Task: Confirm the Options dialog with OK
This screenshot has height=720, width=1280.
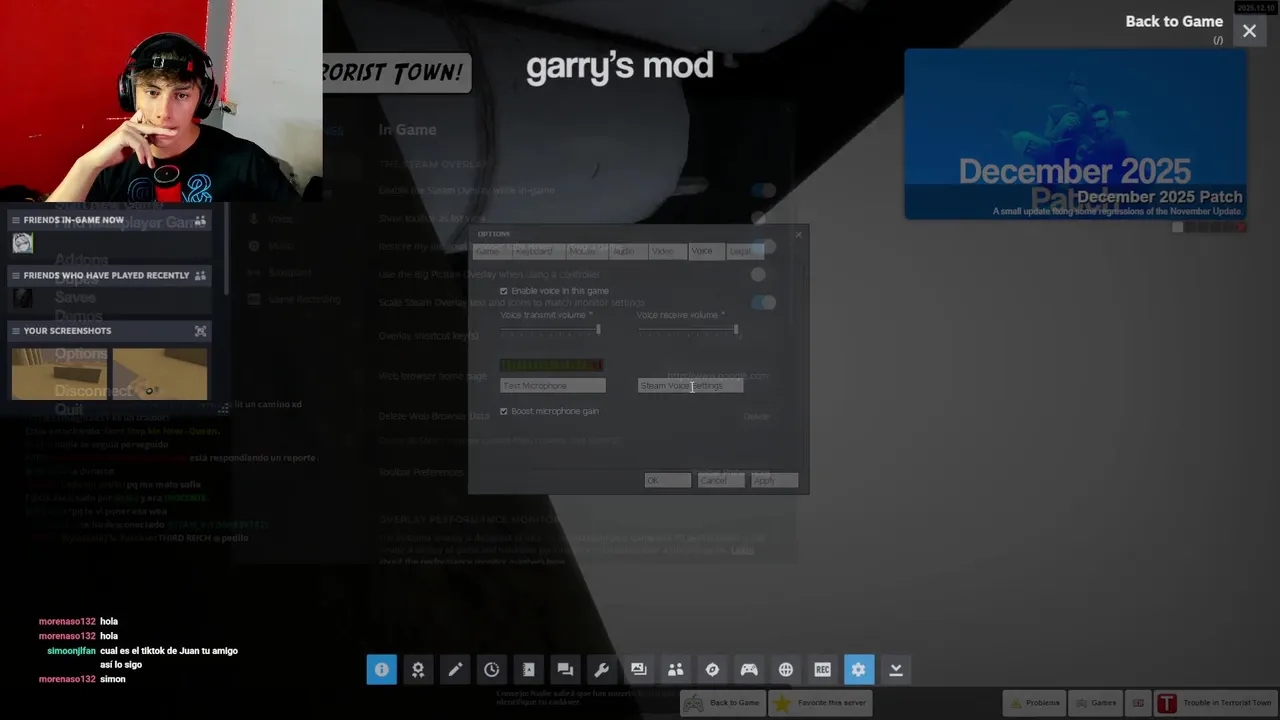Action: [x=667, y=481]
